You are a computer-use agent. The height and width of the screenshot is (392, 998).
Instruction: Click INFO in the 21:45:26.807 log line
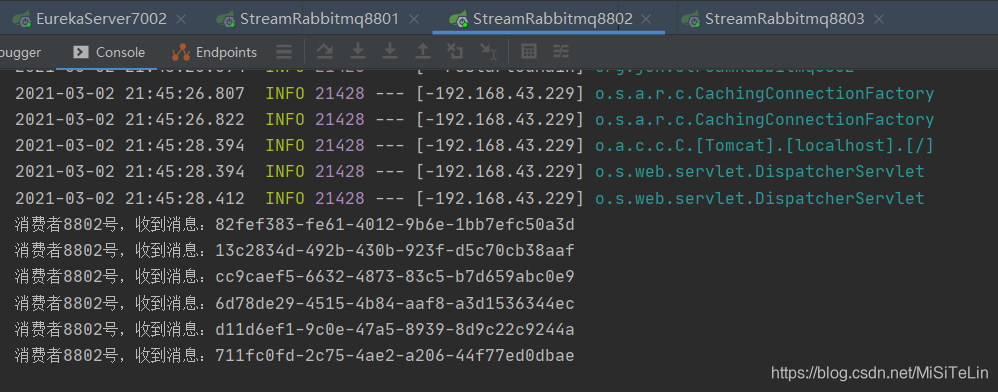click(x=285, y=94)
